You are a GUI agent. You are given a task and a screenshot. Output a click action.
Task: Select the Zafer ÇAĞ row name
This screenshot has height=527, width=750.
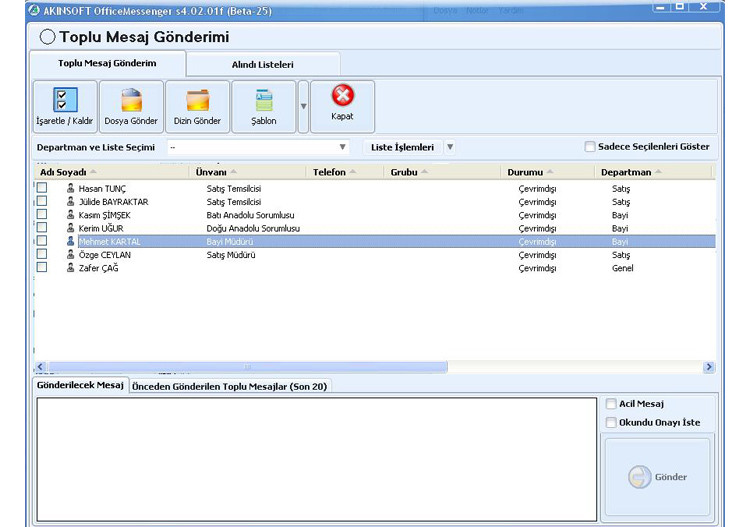[99, 268]
